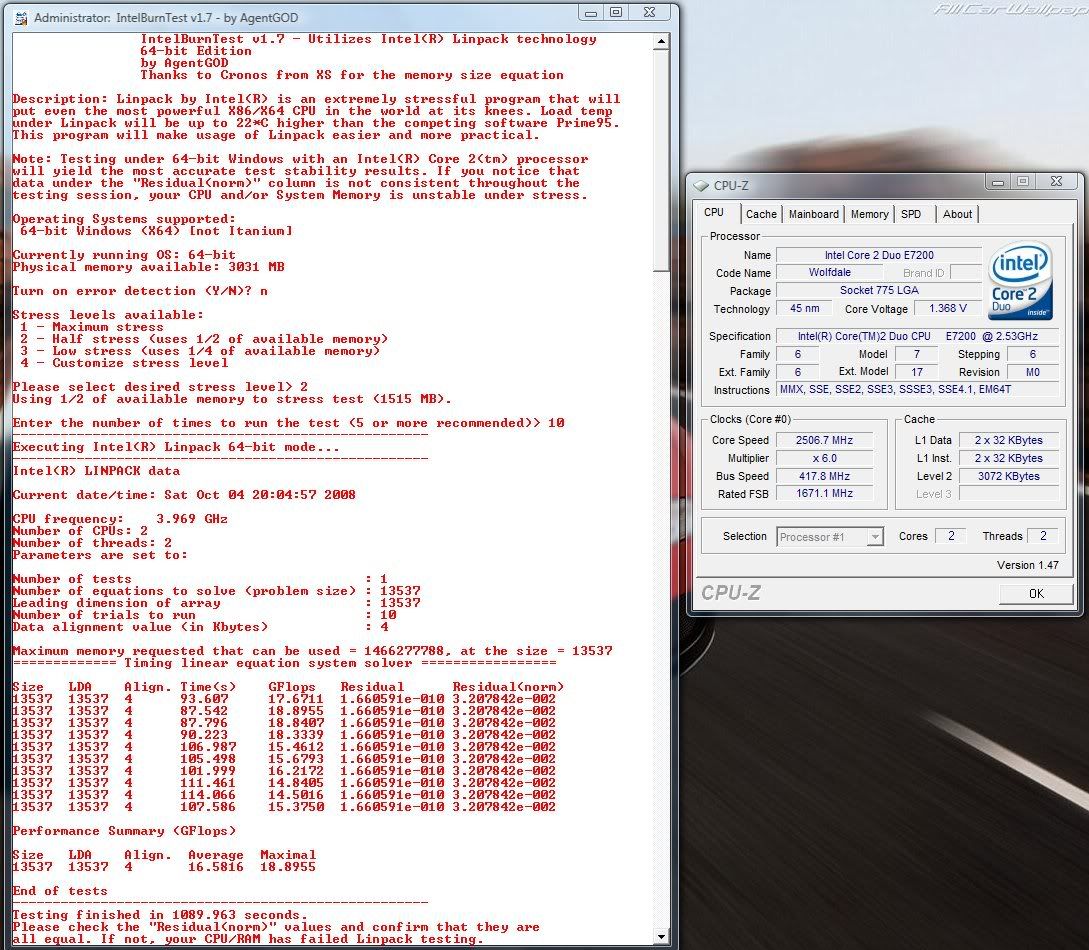
Task: Open the Mainboard tab
Action: [x=814, y=215]
